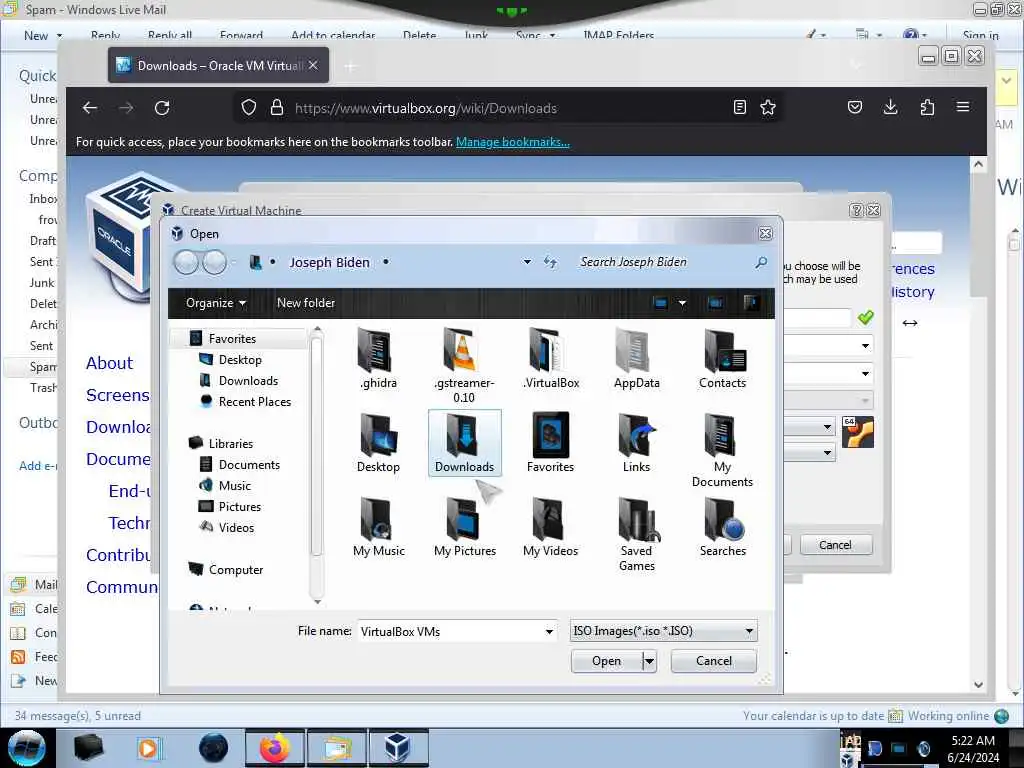Click the preview pane icon in Open dialog

[715, 303]
